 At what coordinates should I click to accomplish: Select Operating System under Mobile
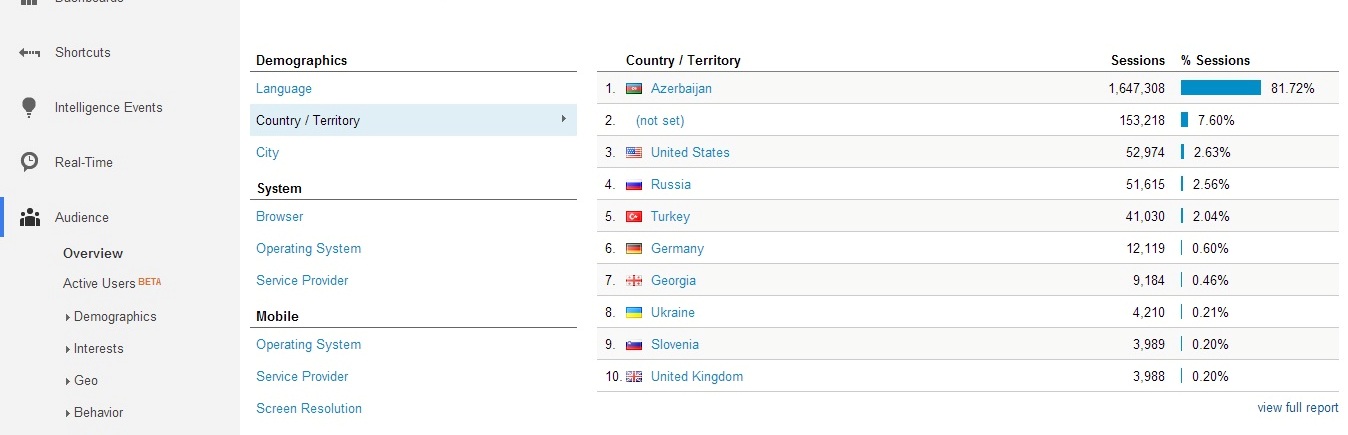[x=309, y=344]
